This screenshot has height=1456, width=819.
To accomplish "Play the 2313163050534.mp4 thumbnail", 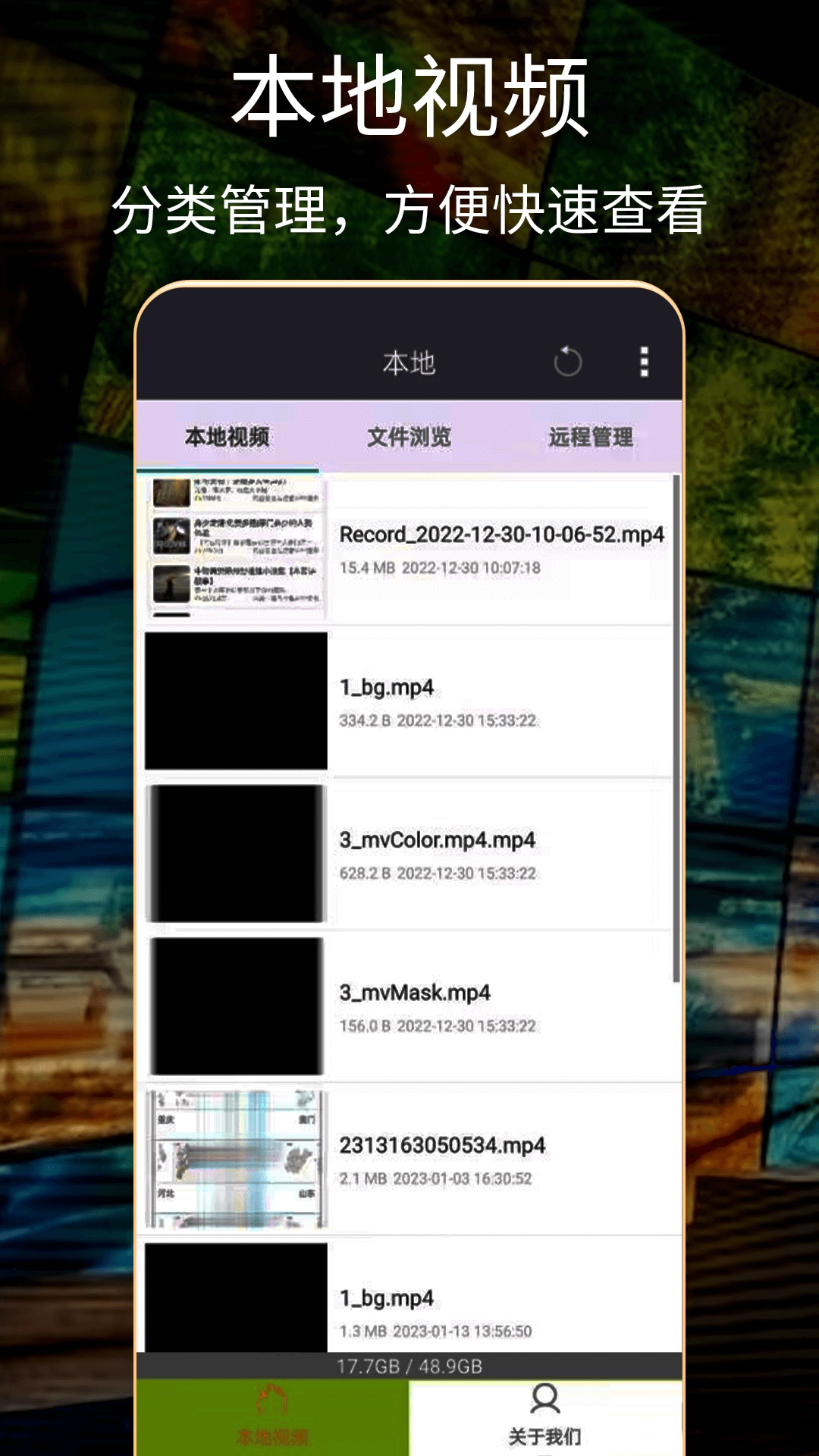I will [237, 1159].
